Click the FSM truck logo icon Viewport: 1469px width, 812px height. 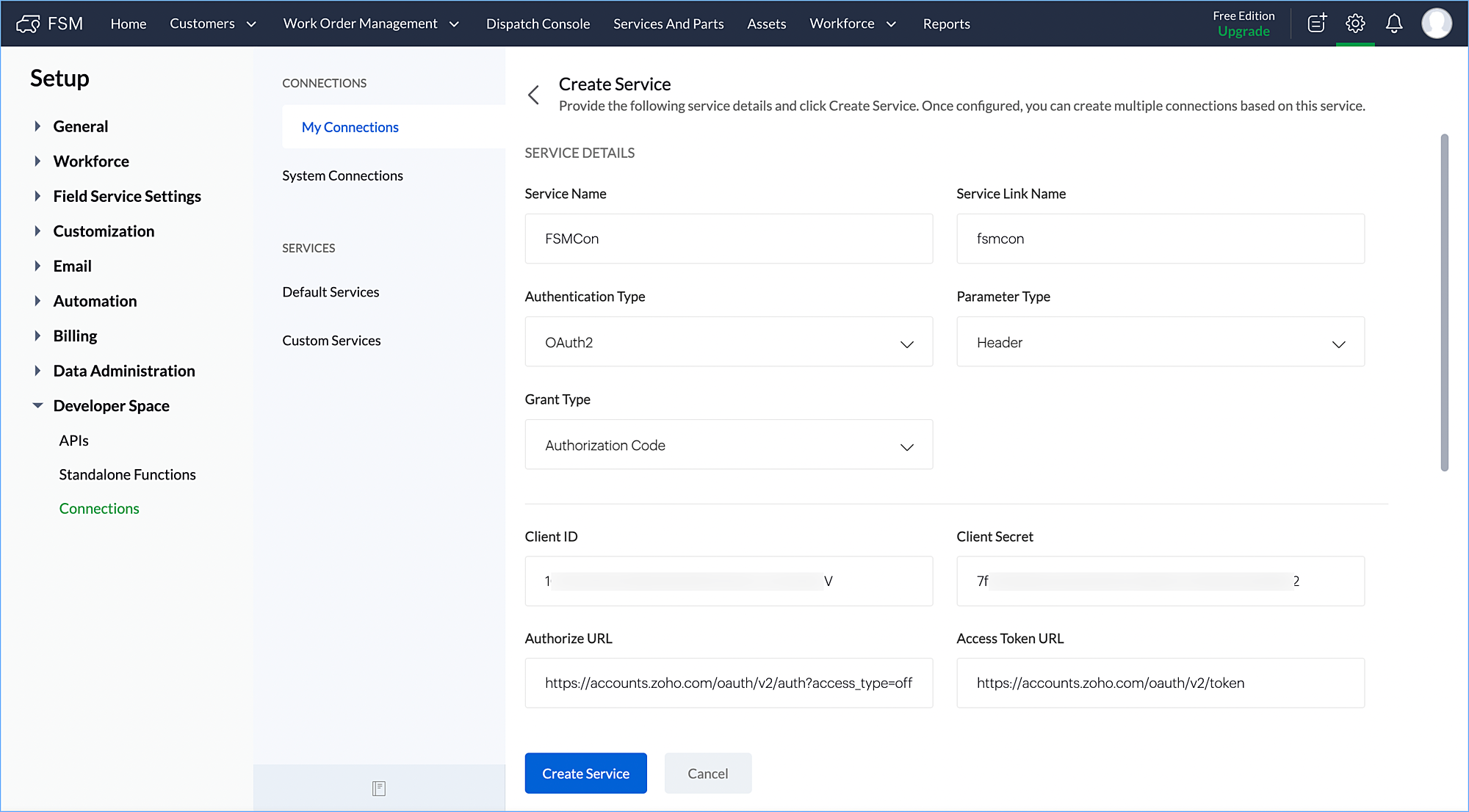click(x=29, y=23)
